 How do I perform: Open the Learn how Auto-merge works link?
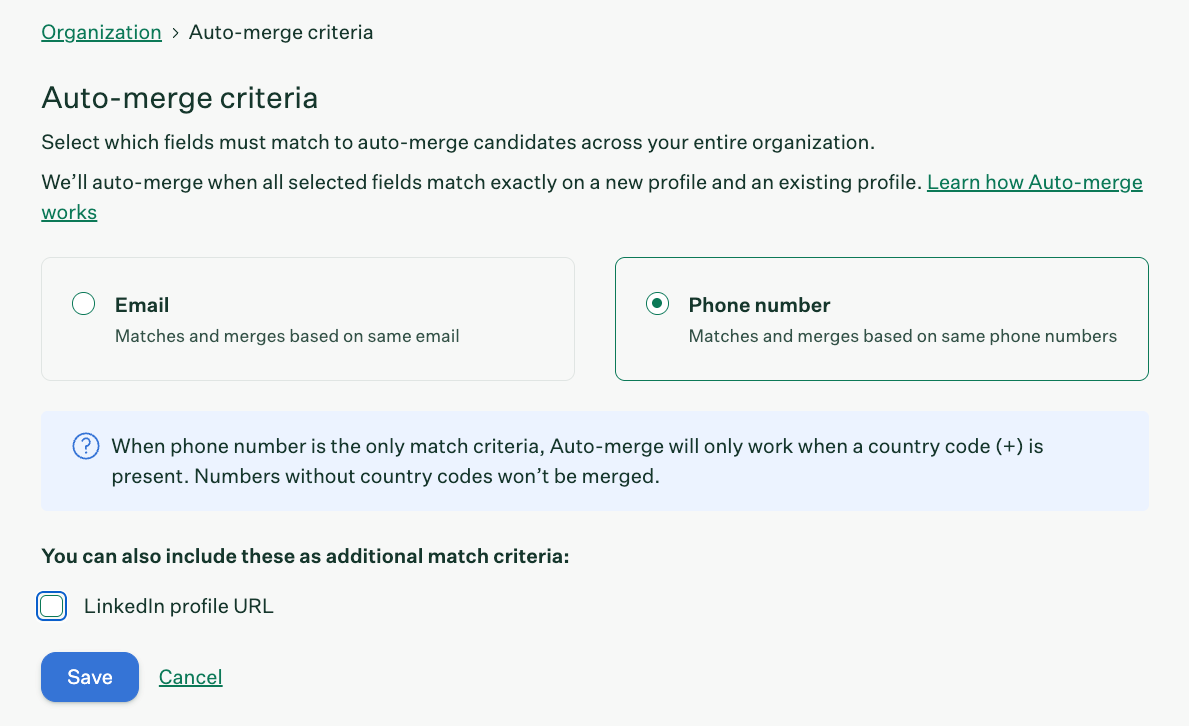(1034, 183)
